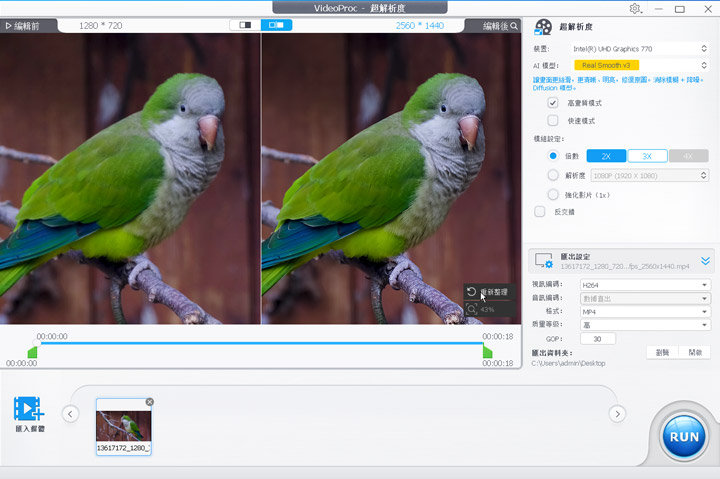
Task: Choose the 3X scale button
Action: pos(647,156)
